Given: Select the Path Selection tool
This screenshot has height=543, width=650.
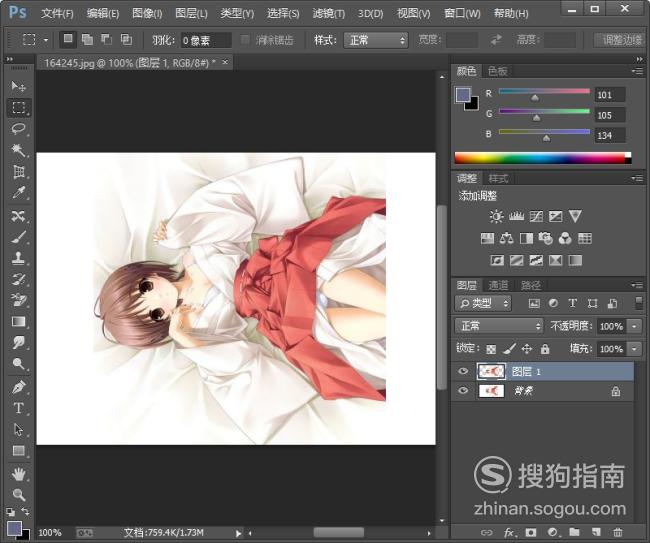Looking at the screenshot, I should tap(18, 429).
